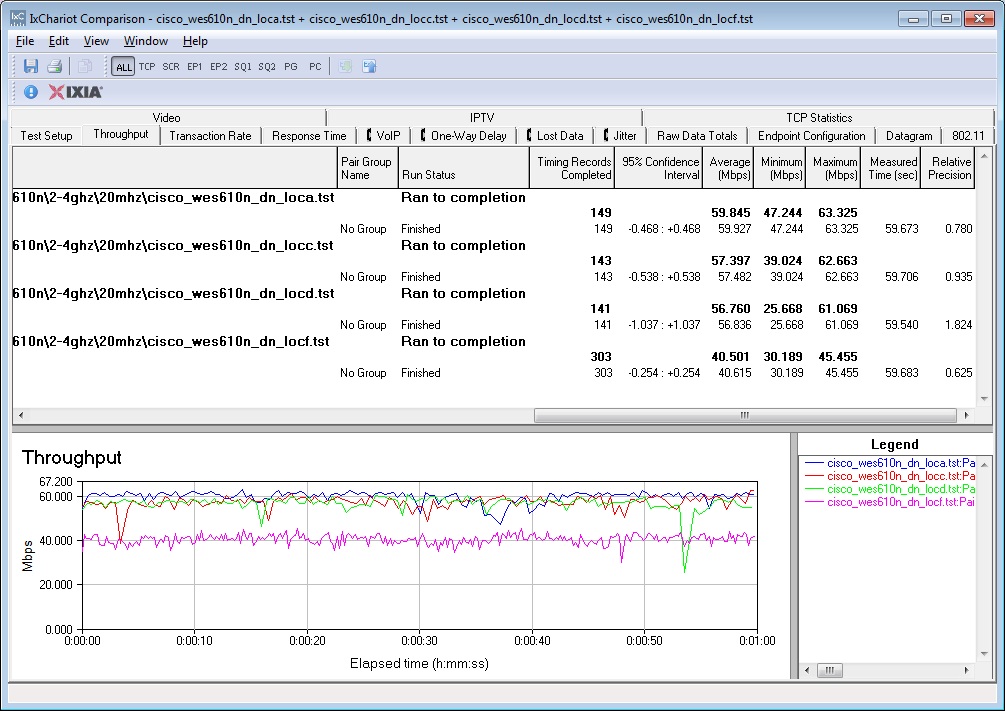Toggle the PG filter button
Viewport: 1005px width, 711px height.
(x=291, y=67)
